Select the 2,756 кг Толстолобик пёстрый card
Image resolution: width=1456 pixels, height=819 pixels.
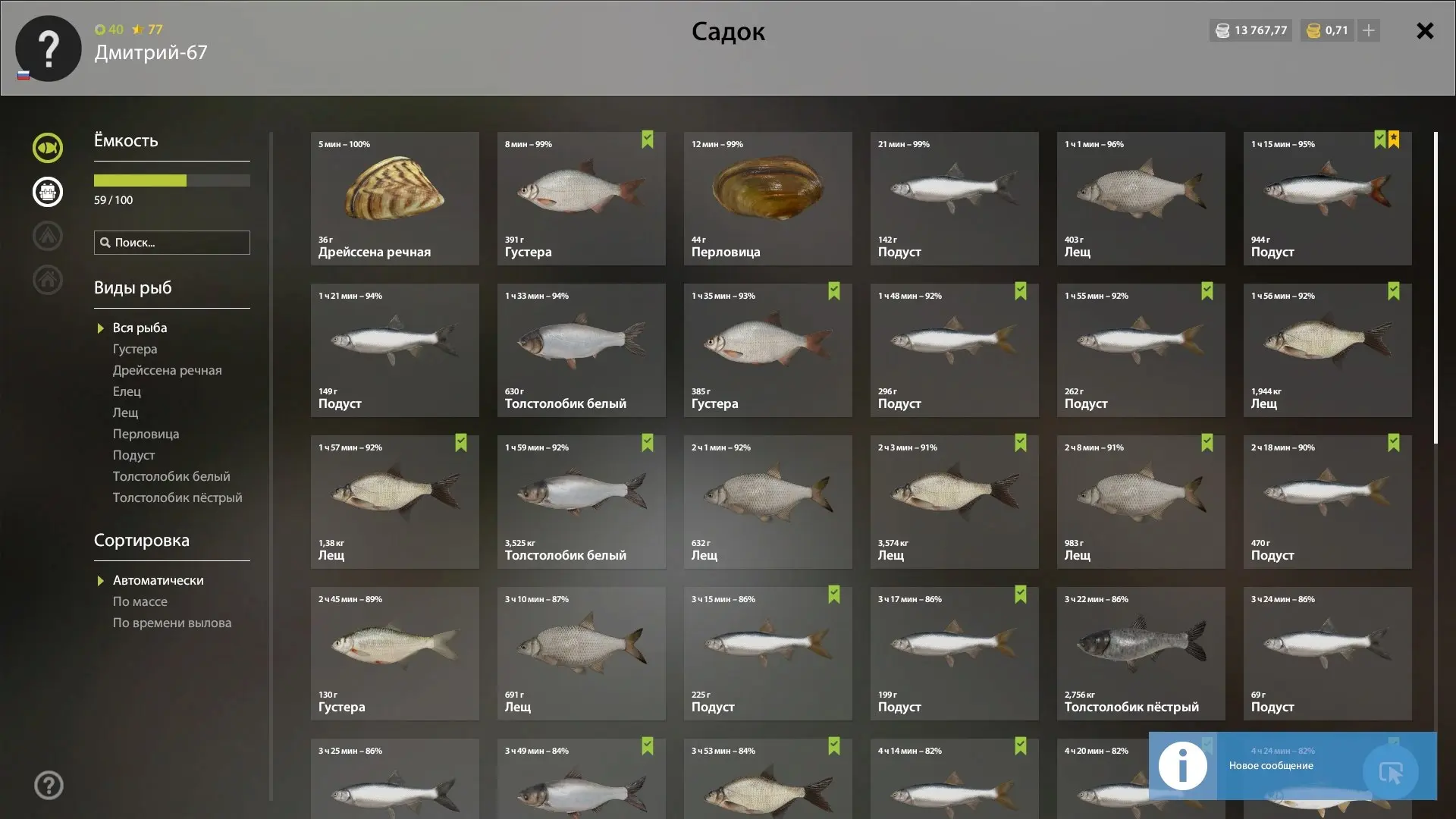pos(1141,654)
